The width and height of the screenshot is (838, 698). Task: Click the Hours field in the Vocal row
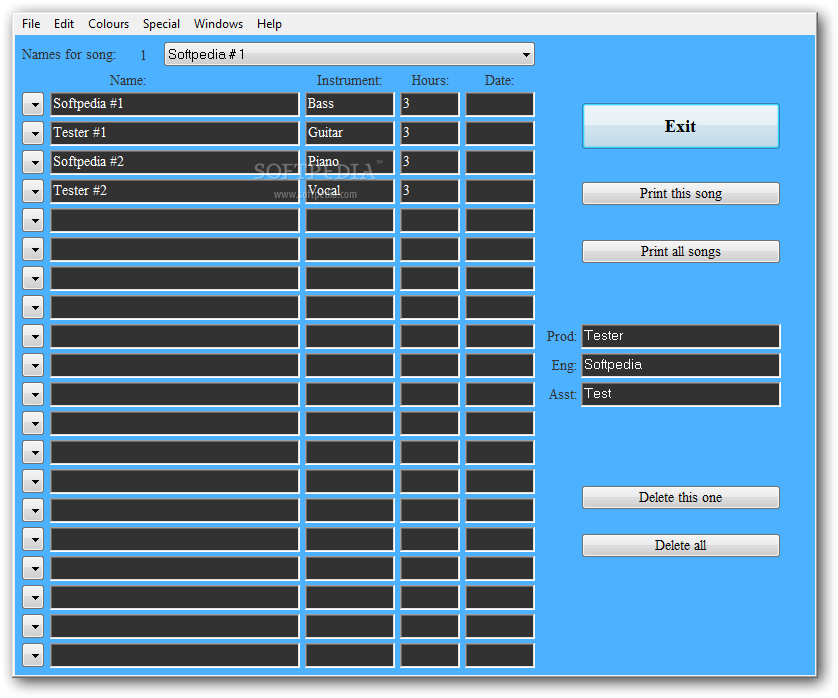click(x=430, y=191)
